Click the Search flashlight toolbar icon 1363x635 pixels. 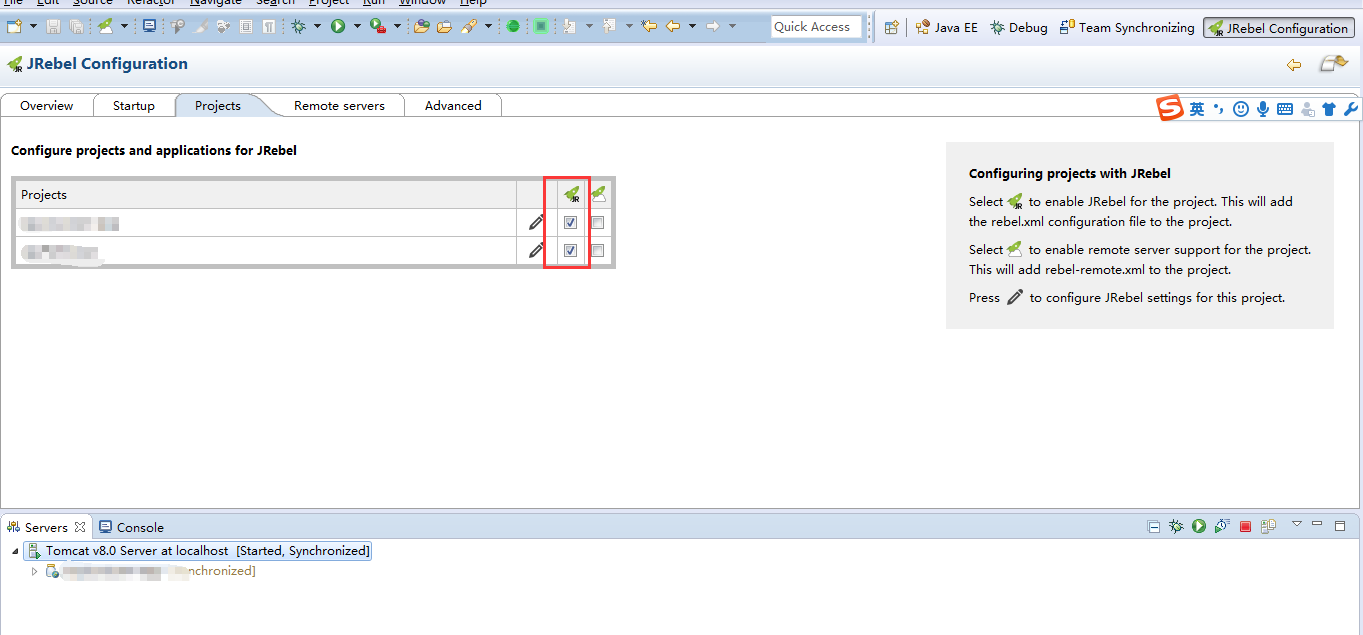[x=468, y=26]
